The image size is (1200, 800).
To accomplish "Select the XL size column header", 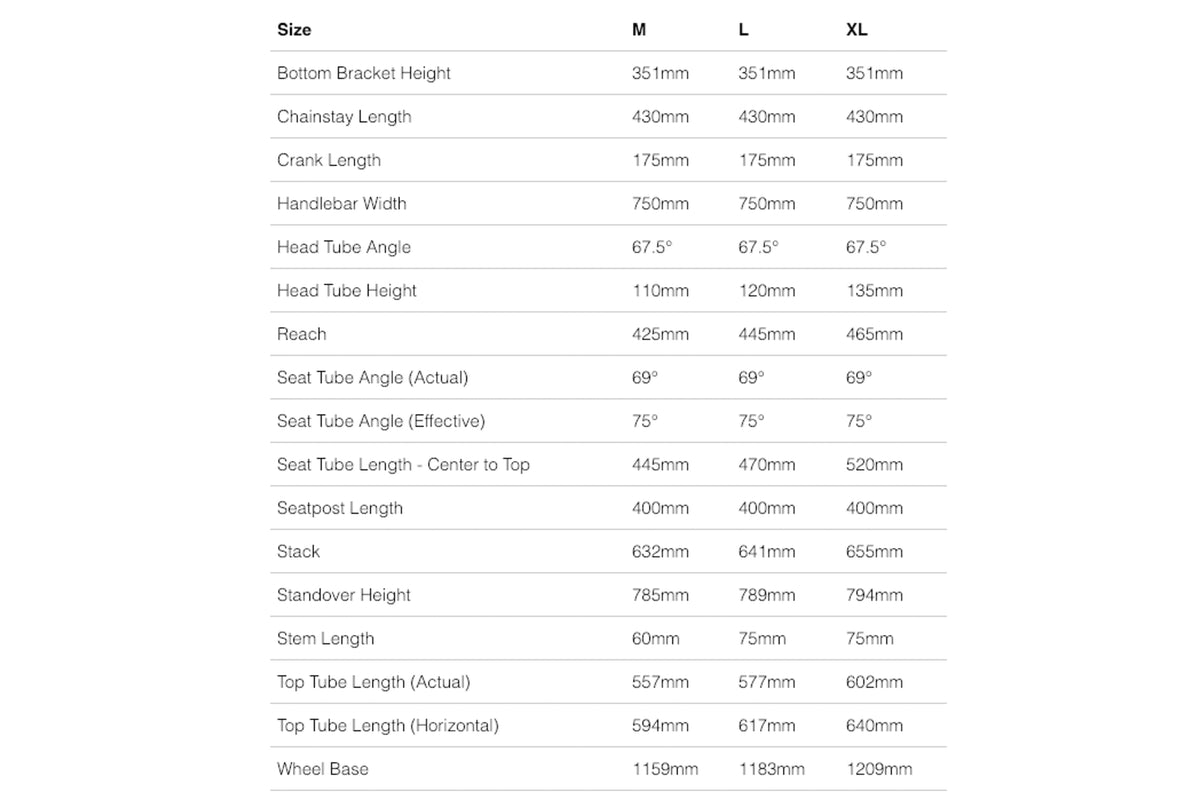I will (x=857, y=30).
